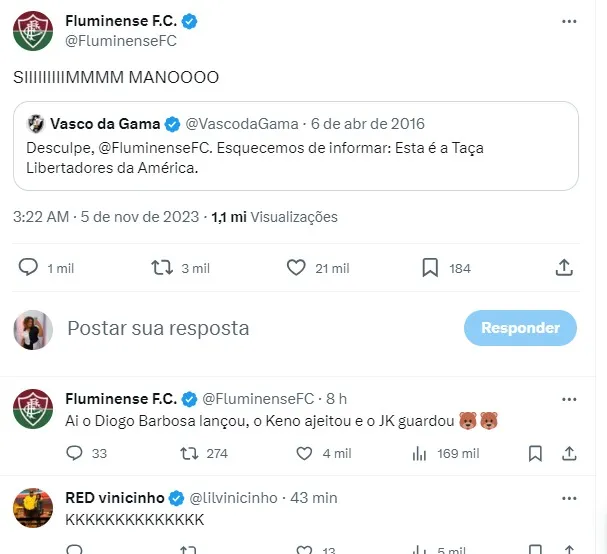Open more options on RED vinicinho tweet

(x=569, y=497)
